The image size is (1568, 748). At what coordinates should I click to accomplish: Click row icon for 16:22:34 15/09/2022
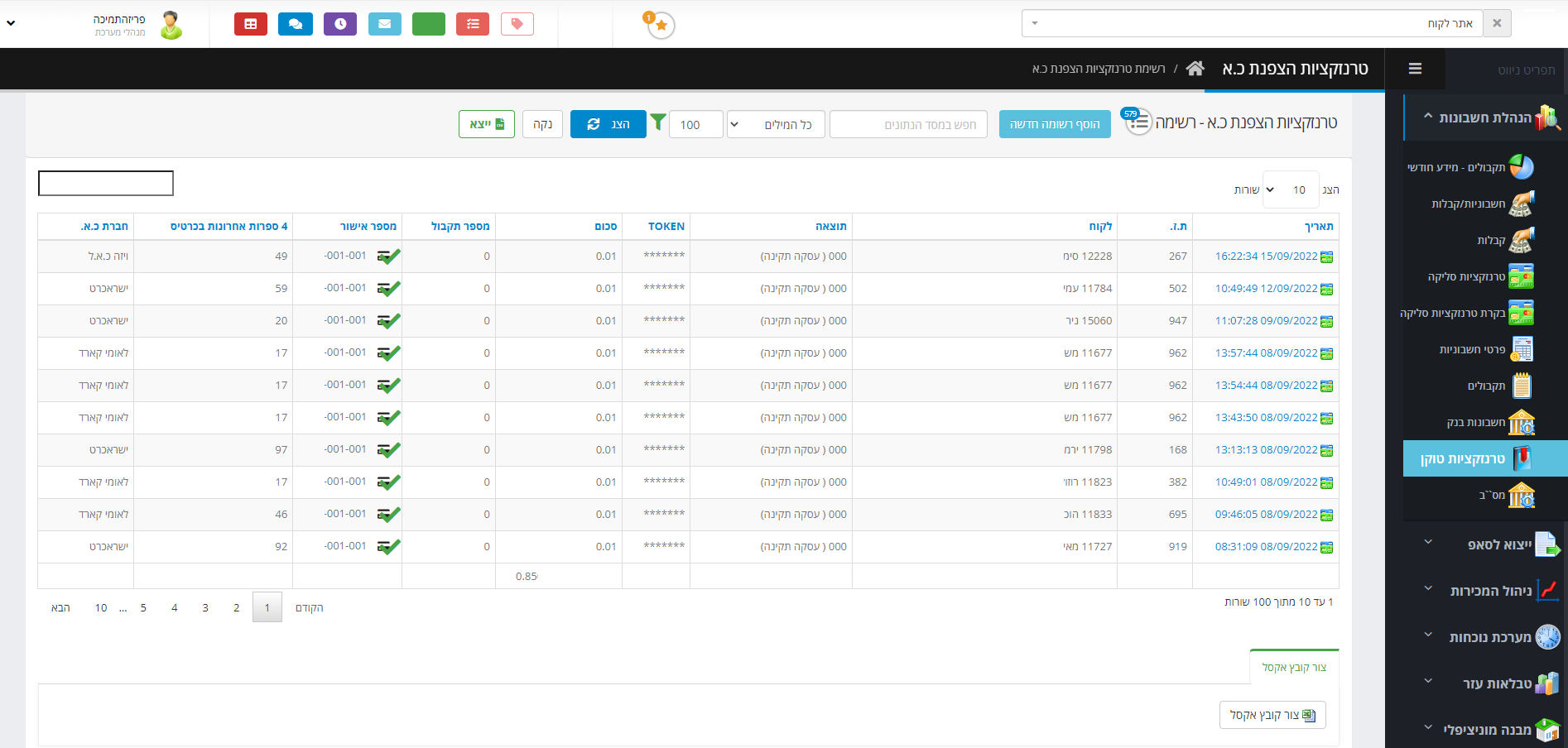pyautogui.click(x=1326, y=257)
